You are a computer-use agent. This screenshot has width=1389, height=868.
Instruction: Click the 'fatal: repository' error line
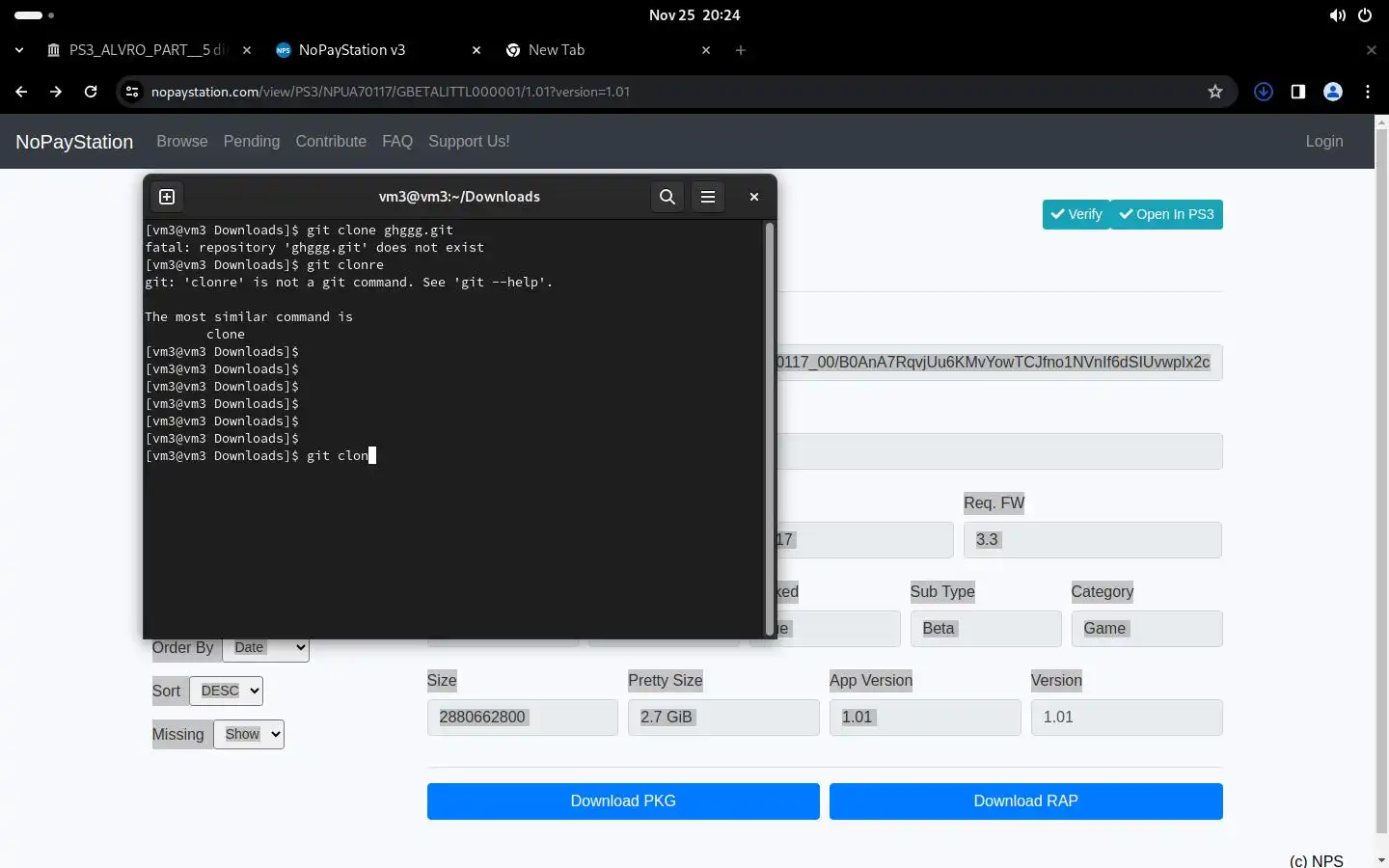tap(314, 247)
